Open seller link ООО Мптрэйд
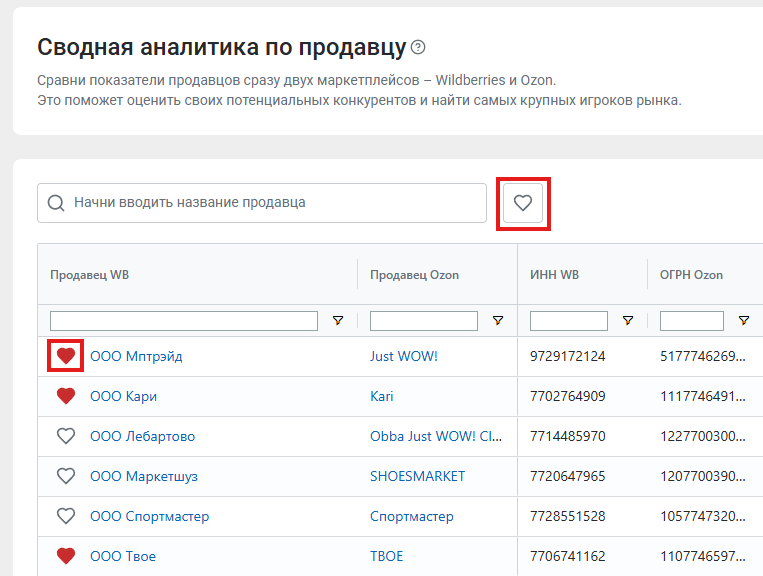763x576 pixels. pos(136,356)
